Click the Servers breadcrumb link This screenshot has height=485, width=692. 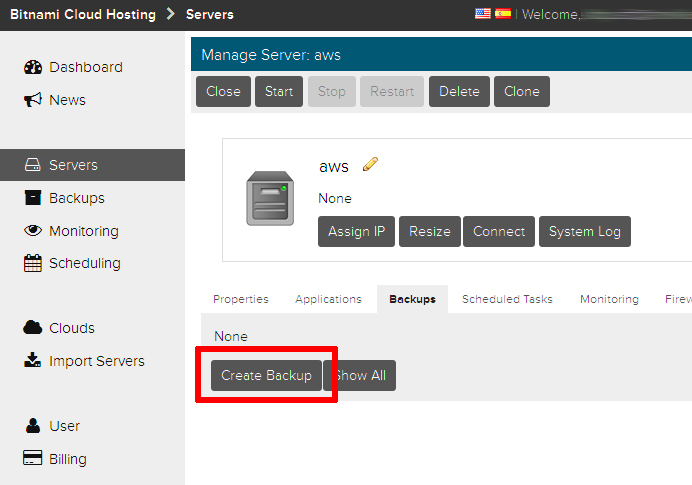(x=210, y=14)
